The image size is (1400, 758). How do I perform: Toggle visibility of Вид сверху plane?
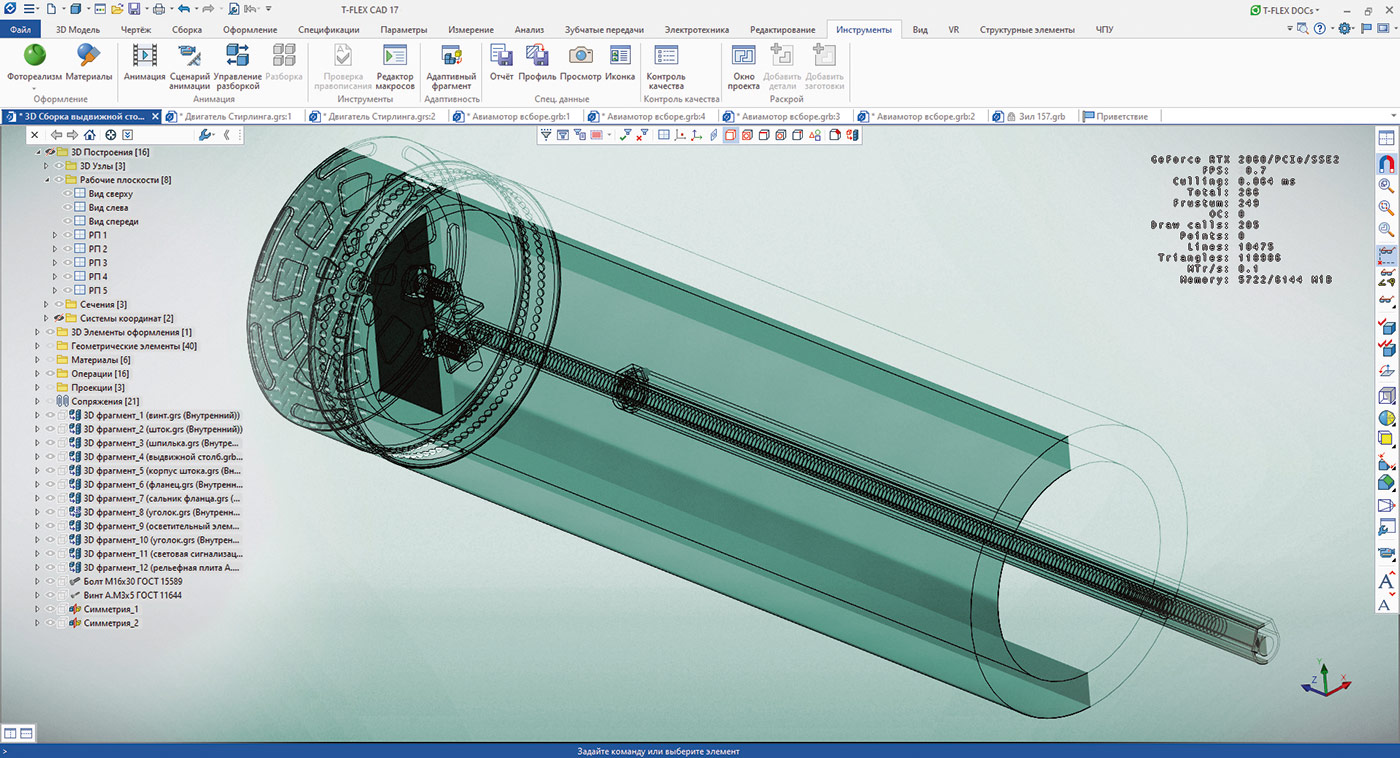click(67, 193)
